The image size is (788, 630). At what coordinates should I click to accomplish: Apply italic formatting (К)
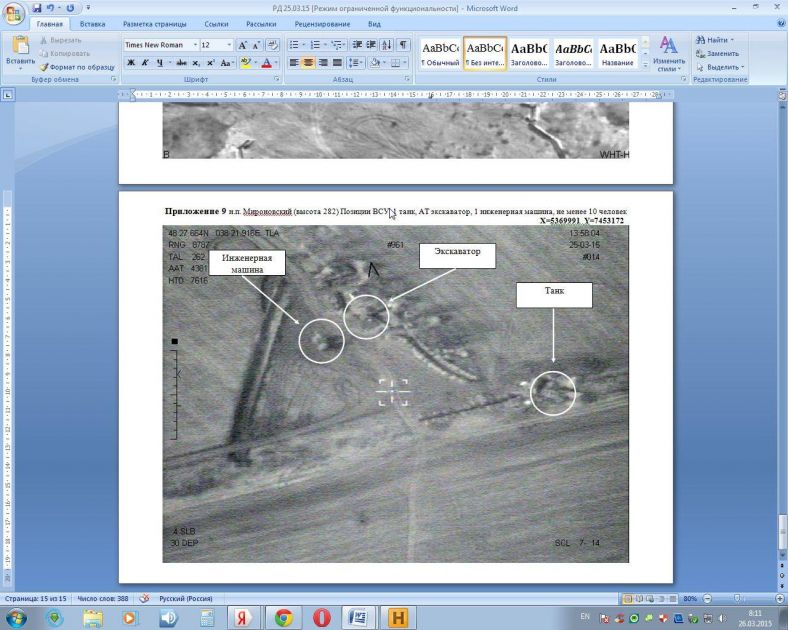pos(146,62)
